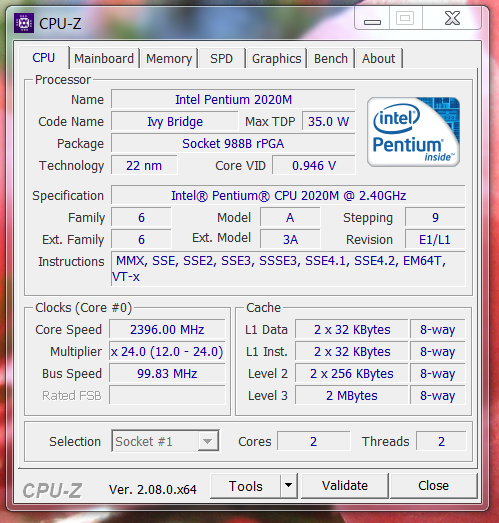
Task: Click the Ext. Family value '6'
Action: point(141,239)
